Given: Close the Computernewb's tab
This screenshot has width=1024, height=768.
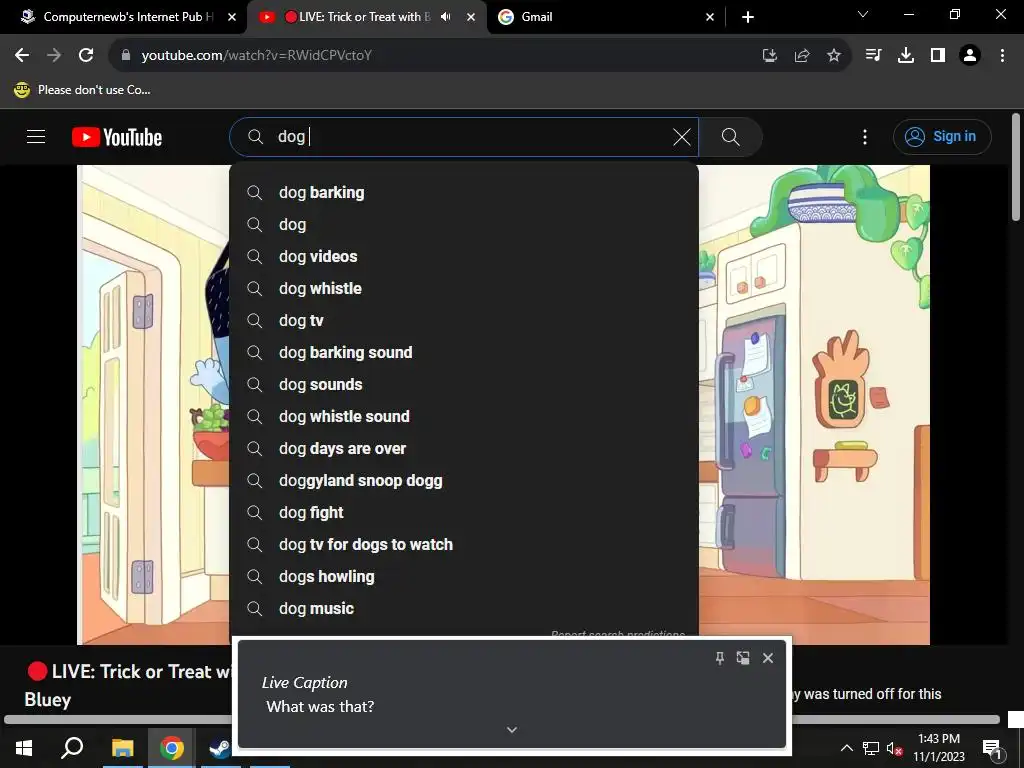Looking at the screenshot, I should click(x=232, y=17).
